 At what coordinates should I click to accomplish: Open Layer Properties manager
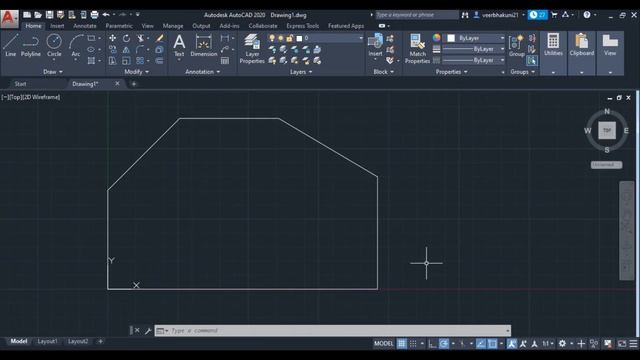point(252,49)
